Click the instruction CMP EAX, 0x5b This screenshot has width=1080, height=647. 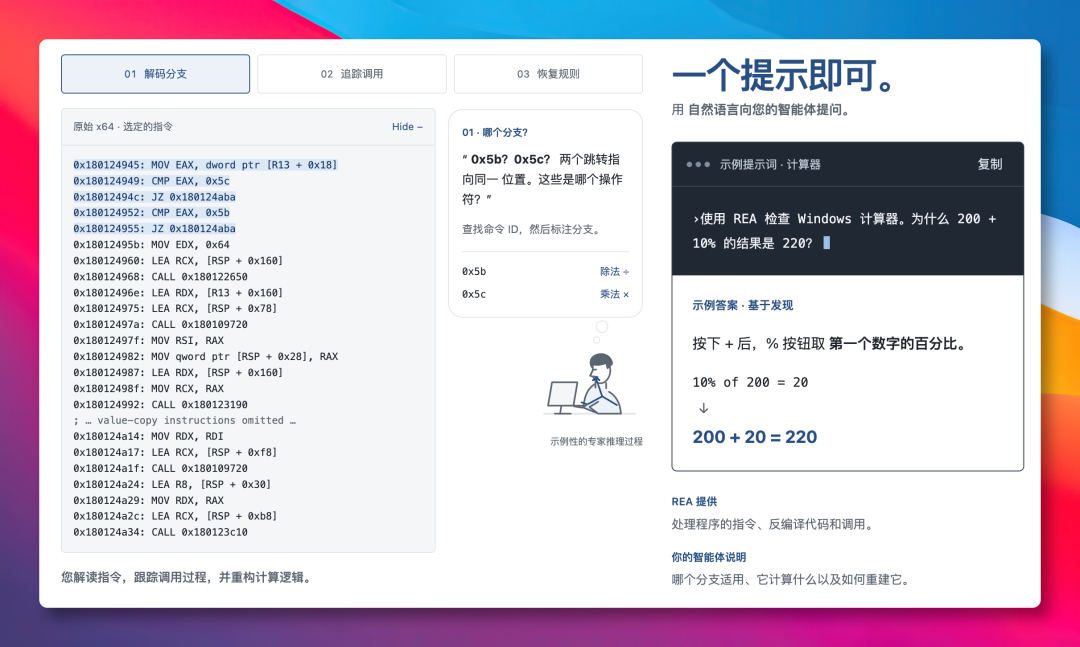pos(152,212)
